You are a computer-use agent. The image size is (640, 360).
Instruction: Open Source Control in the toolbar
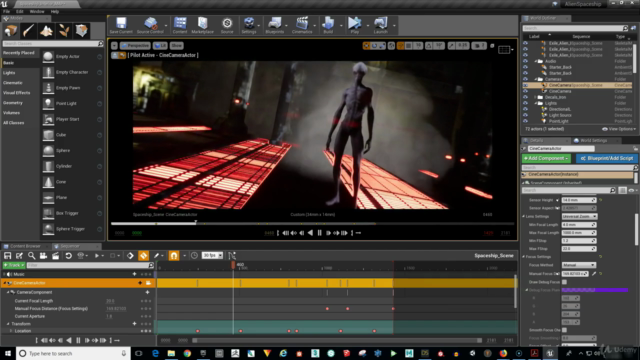(150, 25)
